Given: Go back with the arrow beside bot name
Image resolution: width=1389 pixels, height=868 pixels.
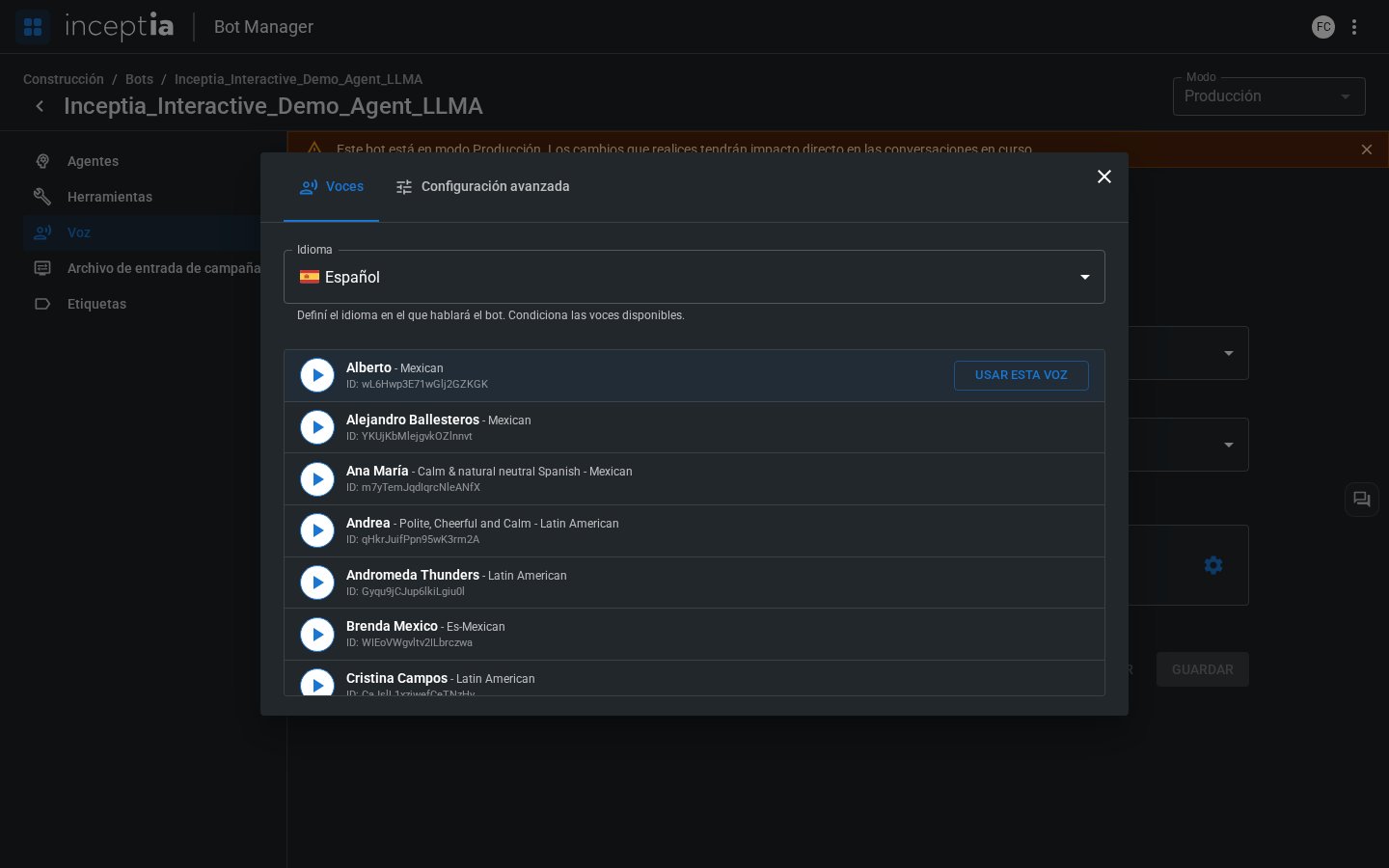Looking at the screenshot, I should point(40,106).
